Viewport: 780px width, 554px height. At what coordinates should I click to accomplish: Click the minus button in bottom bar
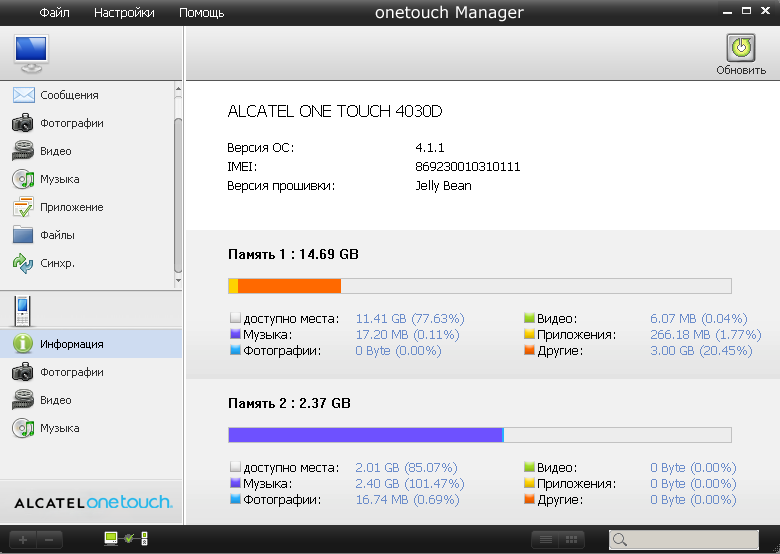click(49, 540)
